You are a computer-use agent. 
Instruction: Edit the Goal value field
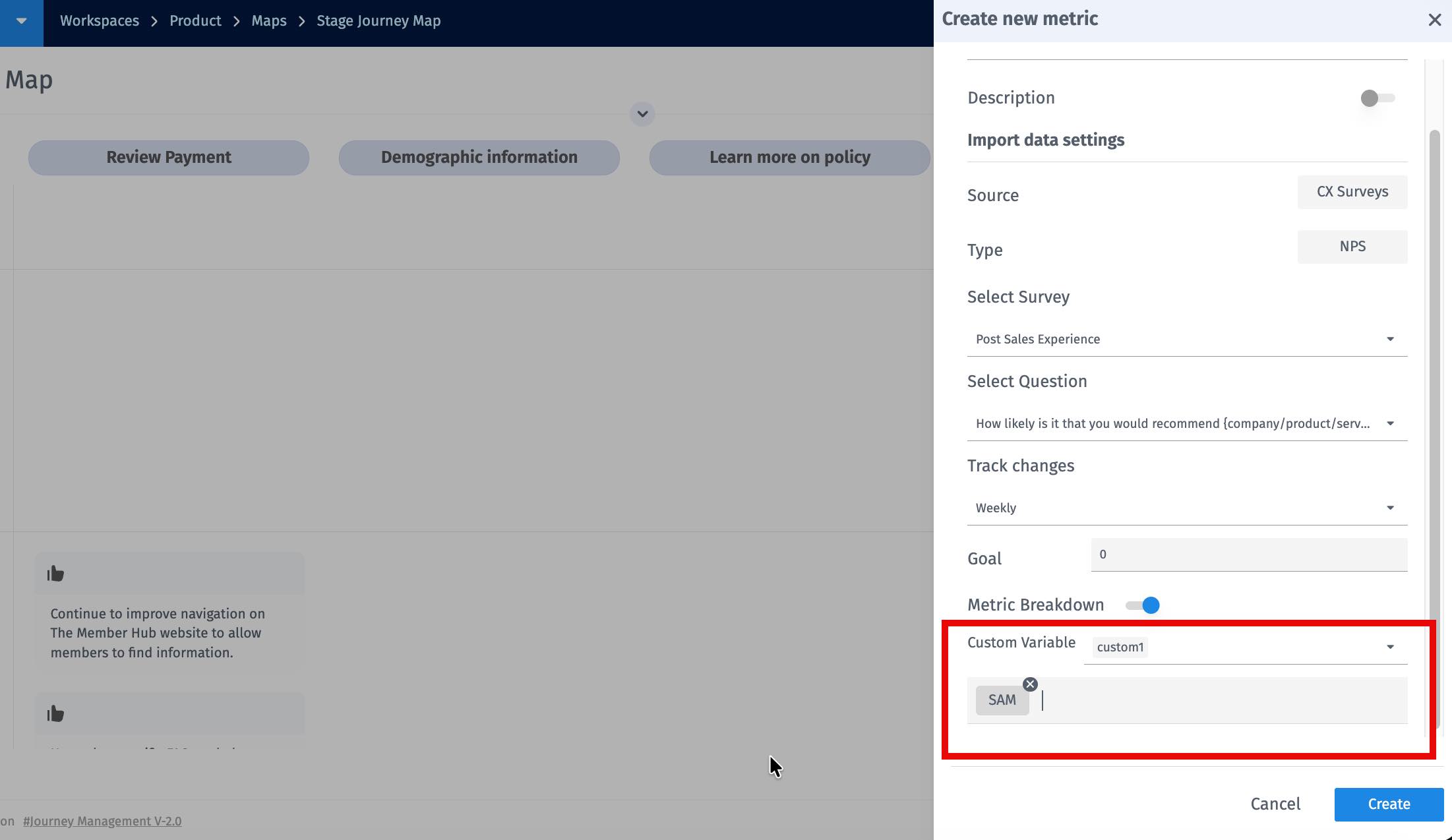[x=1246, y=555]
